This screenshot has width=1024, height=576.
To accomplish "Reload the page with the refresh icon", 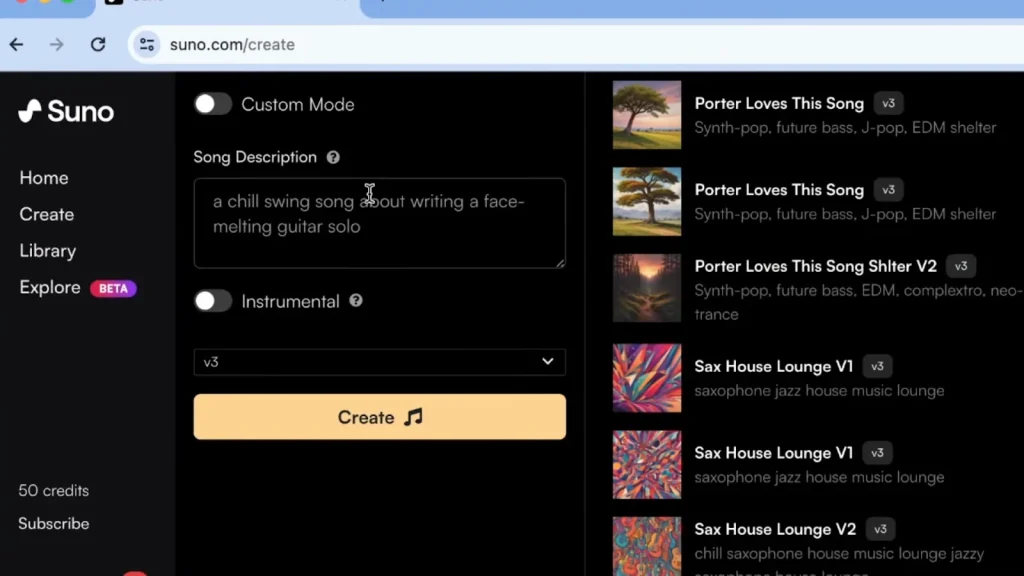I will [98, 44].
